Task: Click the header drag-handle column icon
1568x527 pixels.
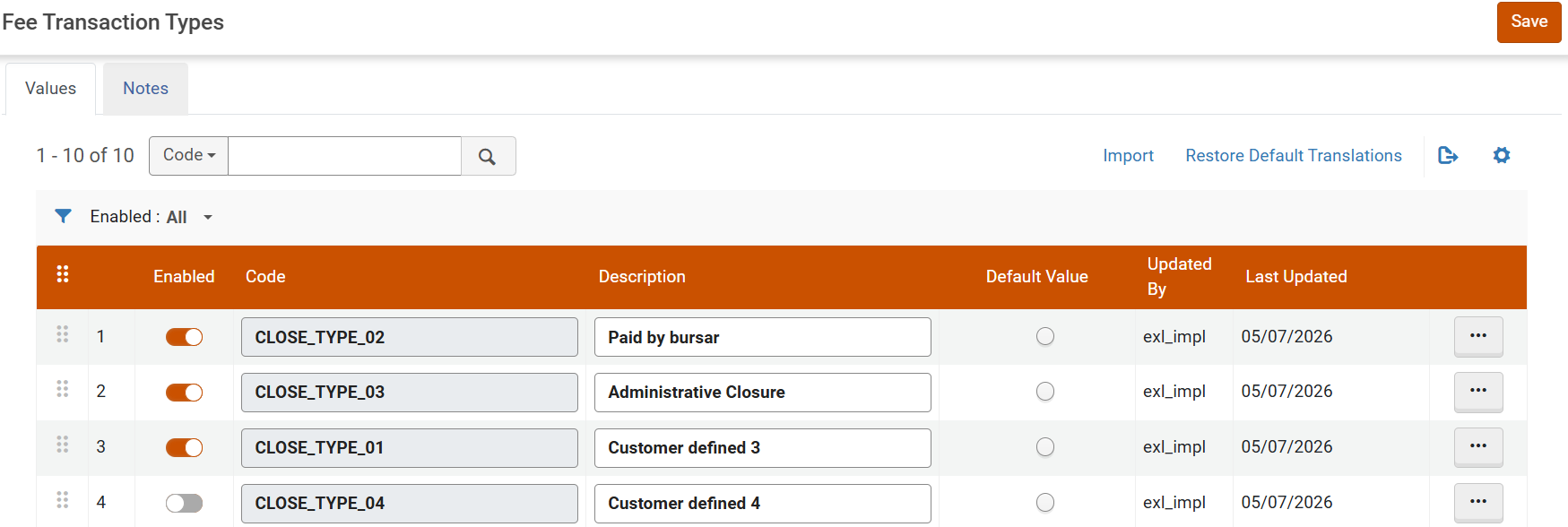Action: click(63, 274)
